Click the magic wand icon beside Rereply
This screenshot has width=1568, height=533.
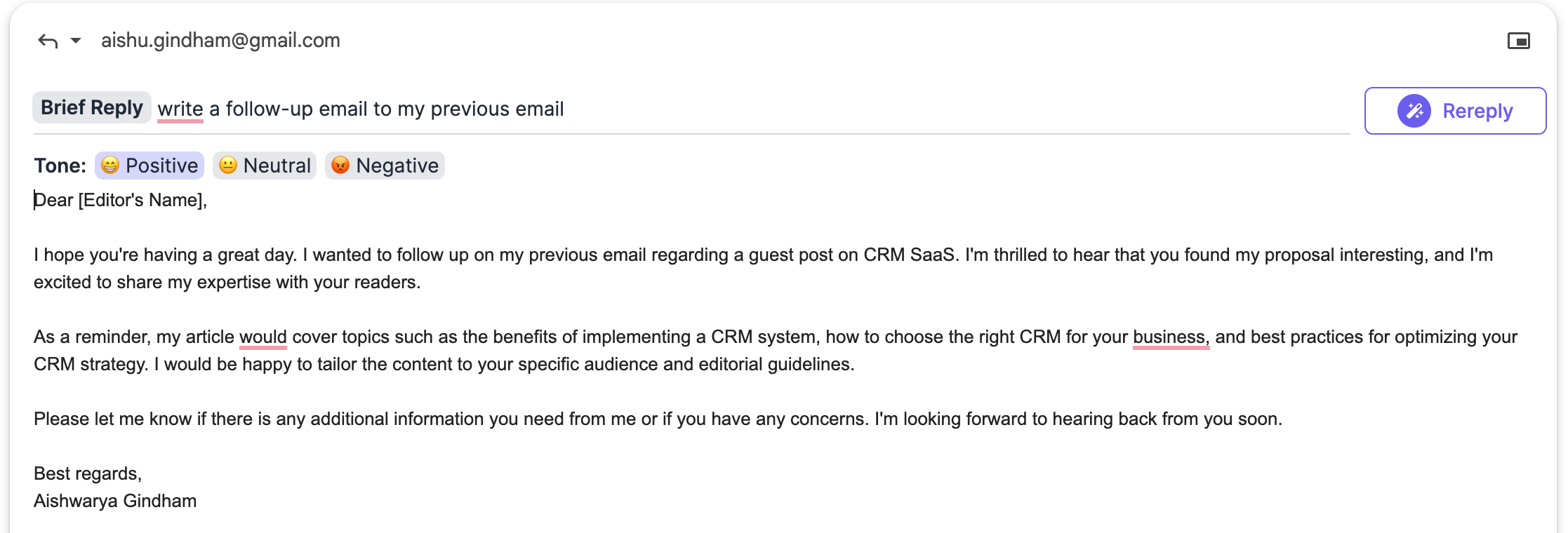[x=1414, y=111]
